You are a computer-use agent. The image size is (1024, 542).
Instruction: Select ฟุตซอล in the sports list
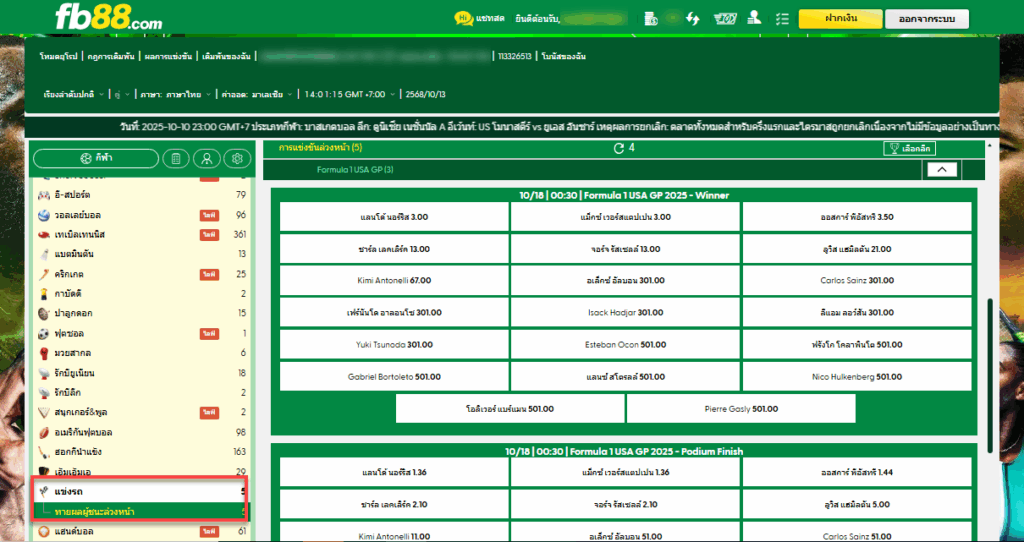tap(142, 334)
